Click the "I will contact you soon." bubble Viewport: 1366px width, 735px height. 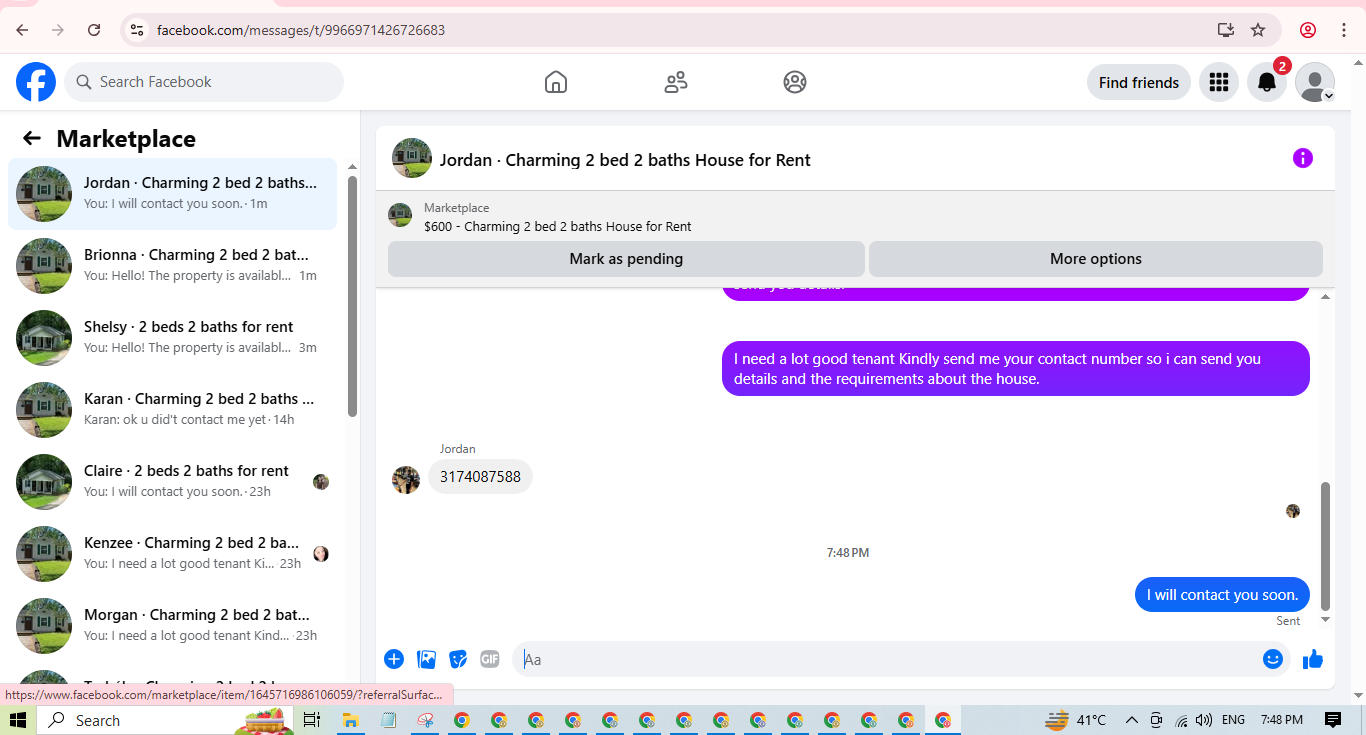pos(1222,595)
